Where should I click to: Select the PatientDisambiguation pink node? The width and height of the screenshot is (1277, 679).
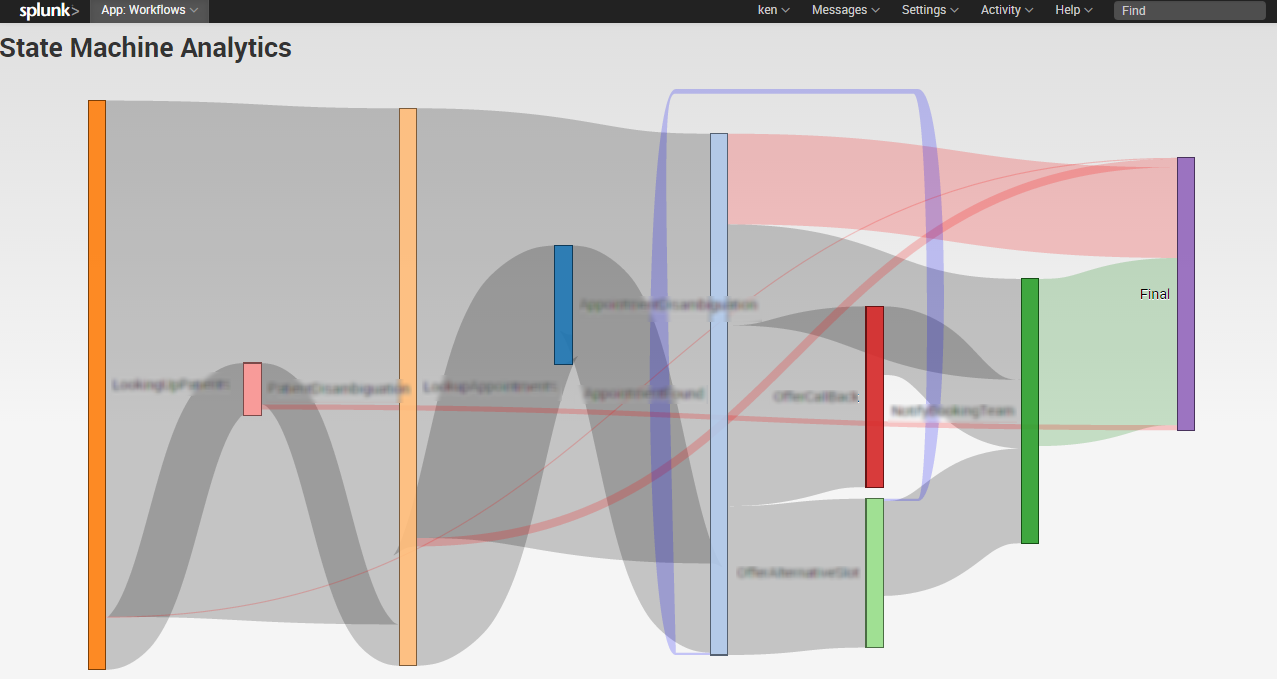click(x=252, y=388)
